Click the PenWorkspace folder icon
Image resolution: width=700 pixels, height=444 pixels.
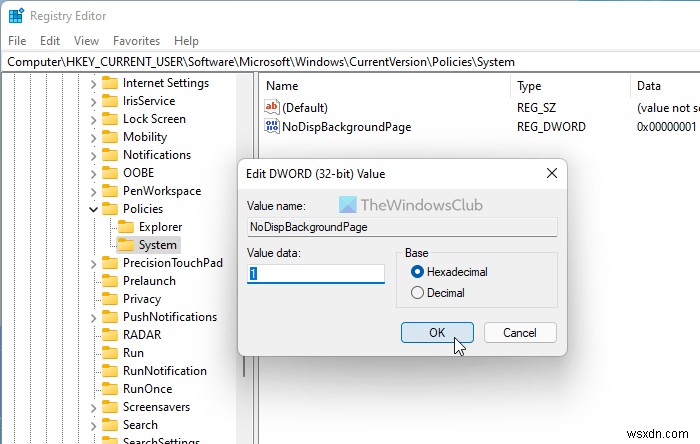coord(110,191)
